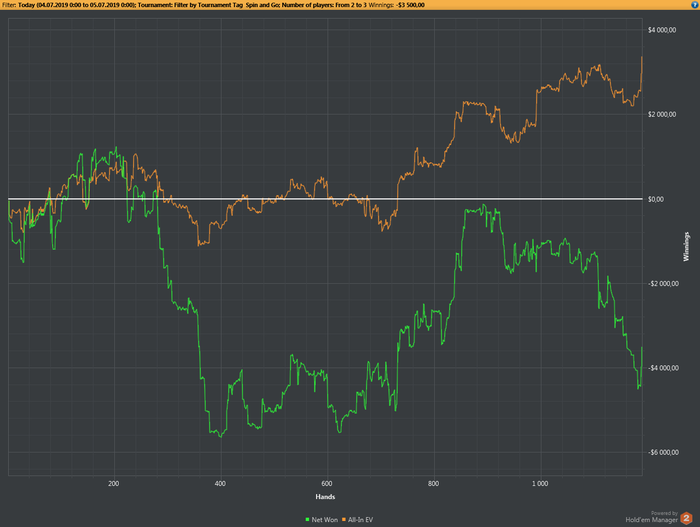Toggle the green Net Won legend swatch
This screenshot has height=527, width=700.
tap(307, 519)
